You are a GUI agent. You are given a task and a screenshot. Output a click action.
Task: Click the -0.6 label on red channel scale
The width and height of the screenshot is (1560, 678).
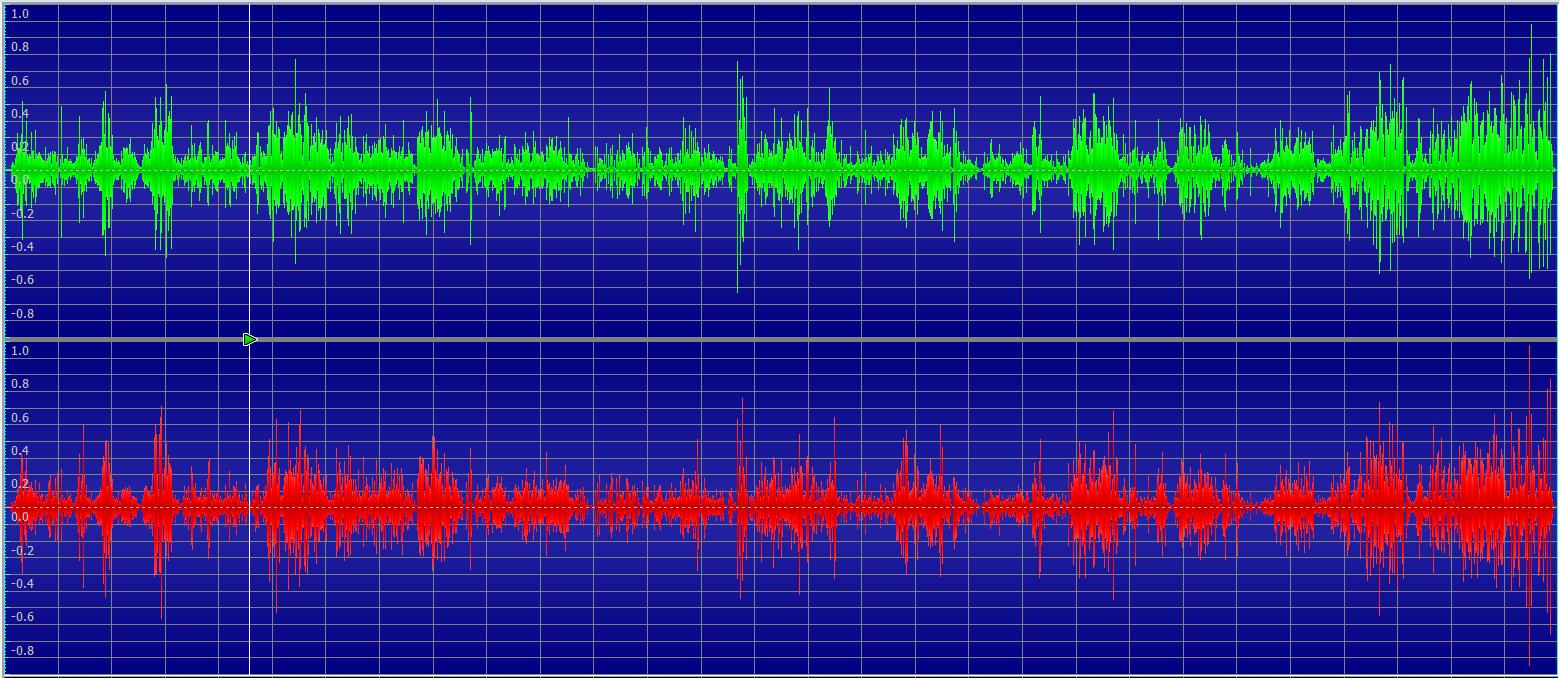pyautogui.click(x=21, y=617)
